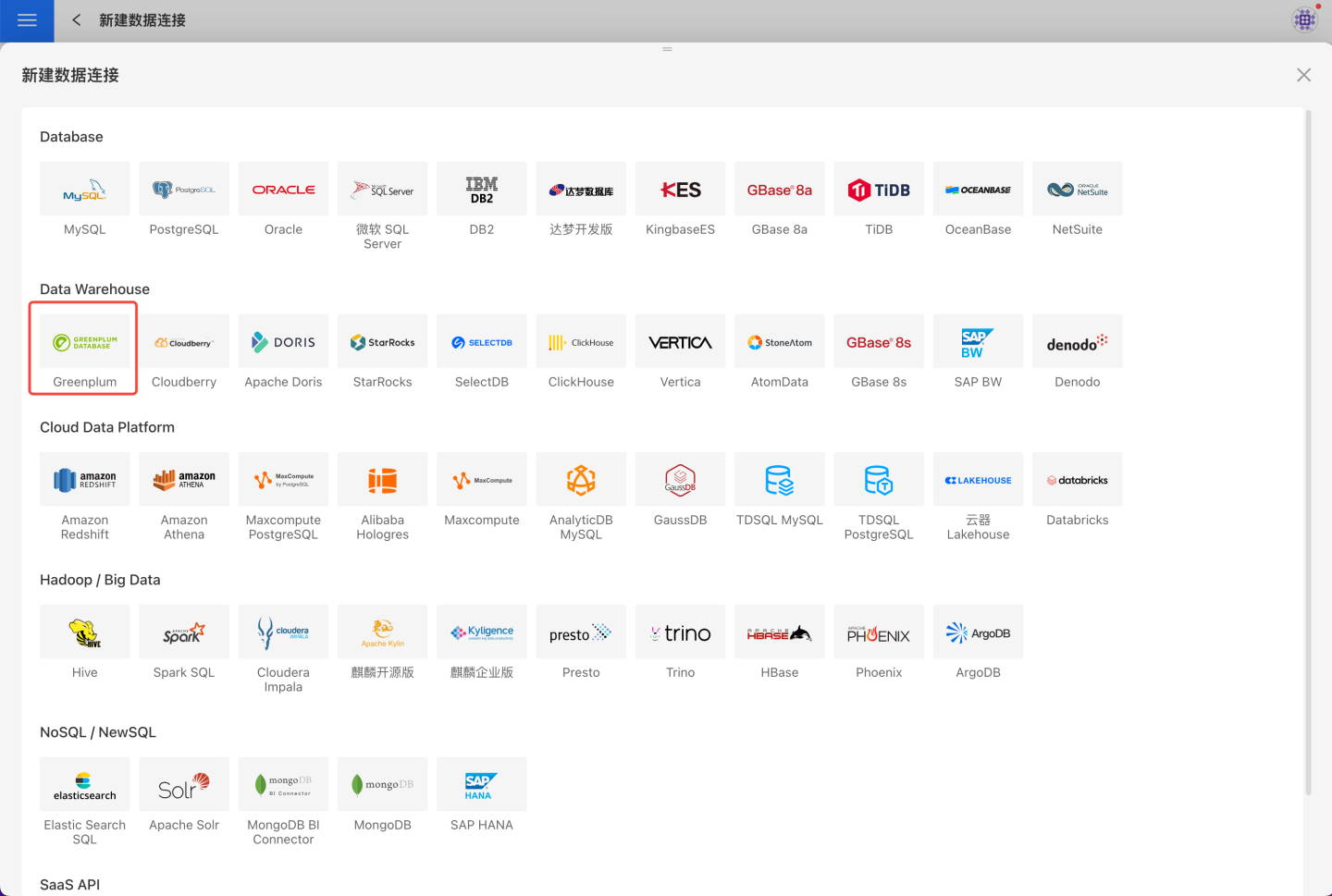Open the ClickHouse connector
This screenshot has width=1332, height=896.
click(581, 343)
